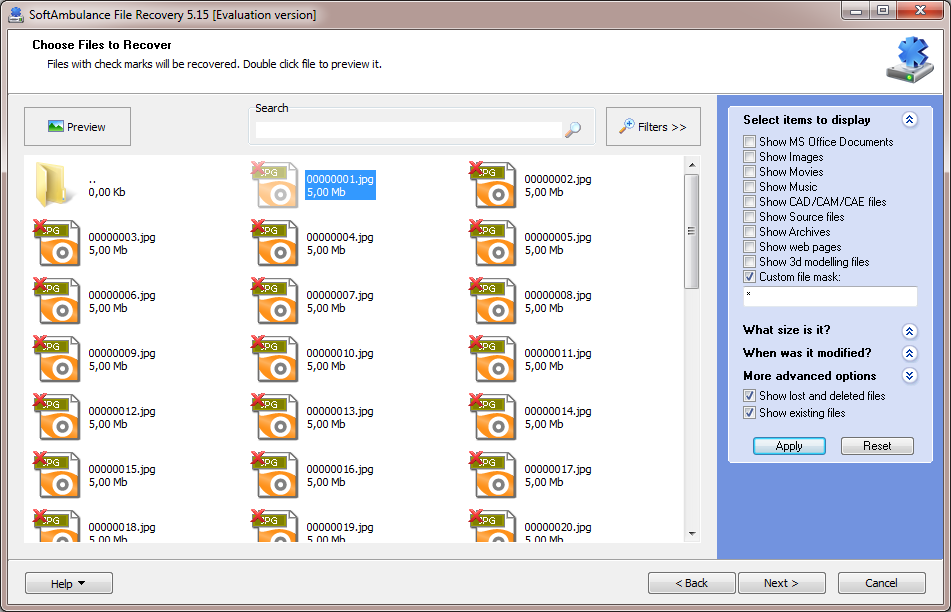Enable Show CAD/CAM/CAE files
Viewport: 951px width, 612px height.
(750, 202)
